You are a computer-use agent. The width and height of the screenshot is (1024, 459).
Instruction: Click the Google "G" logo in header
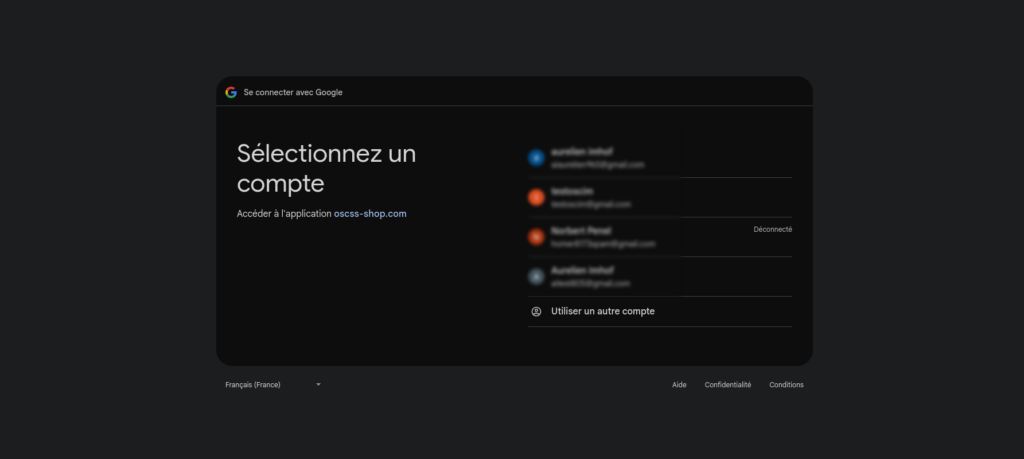coord(231,92)
